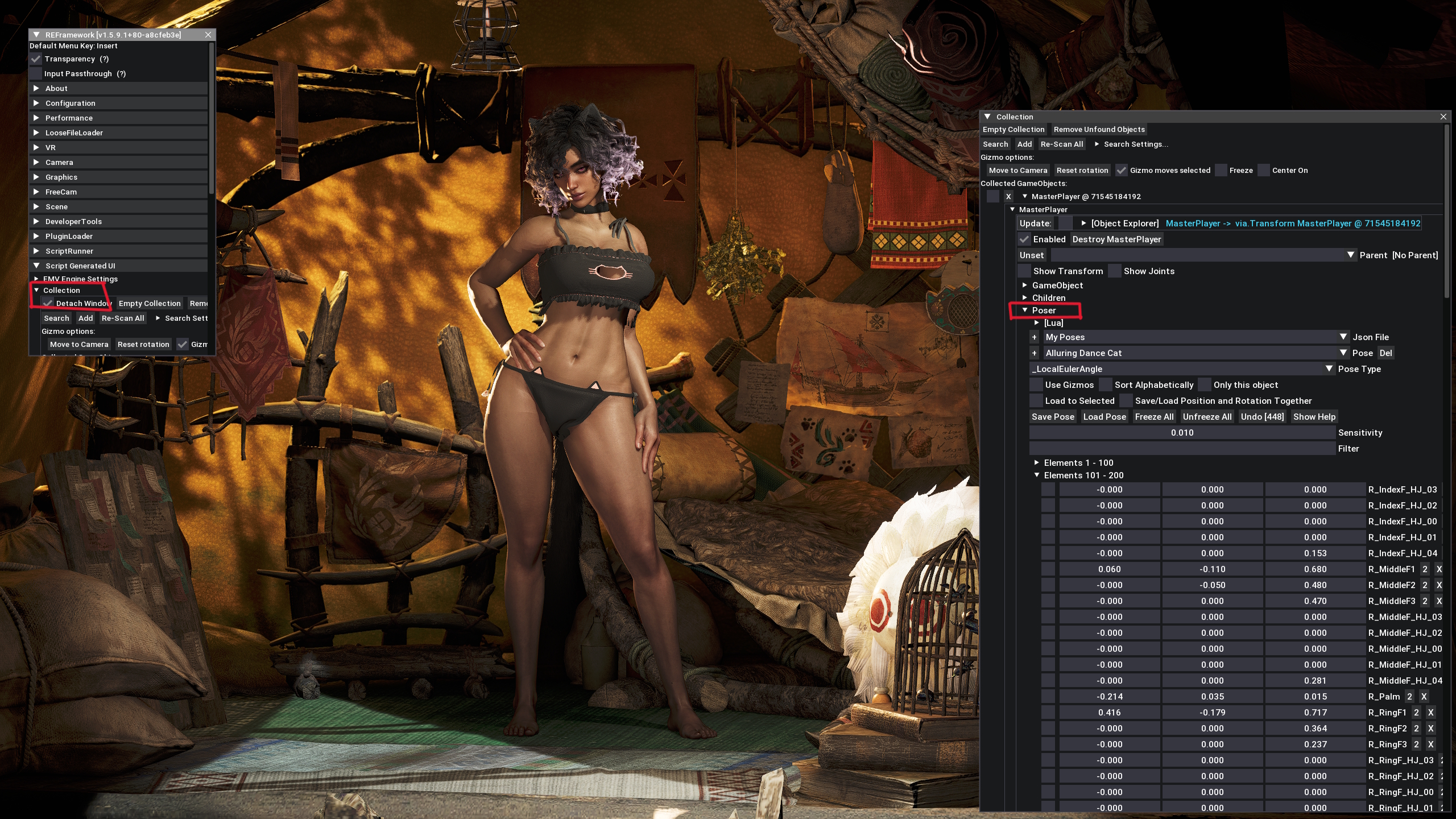Toggle Input Passthrough checkbox

[x=36, y=73]
